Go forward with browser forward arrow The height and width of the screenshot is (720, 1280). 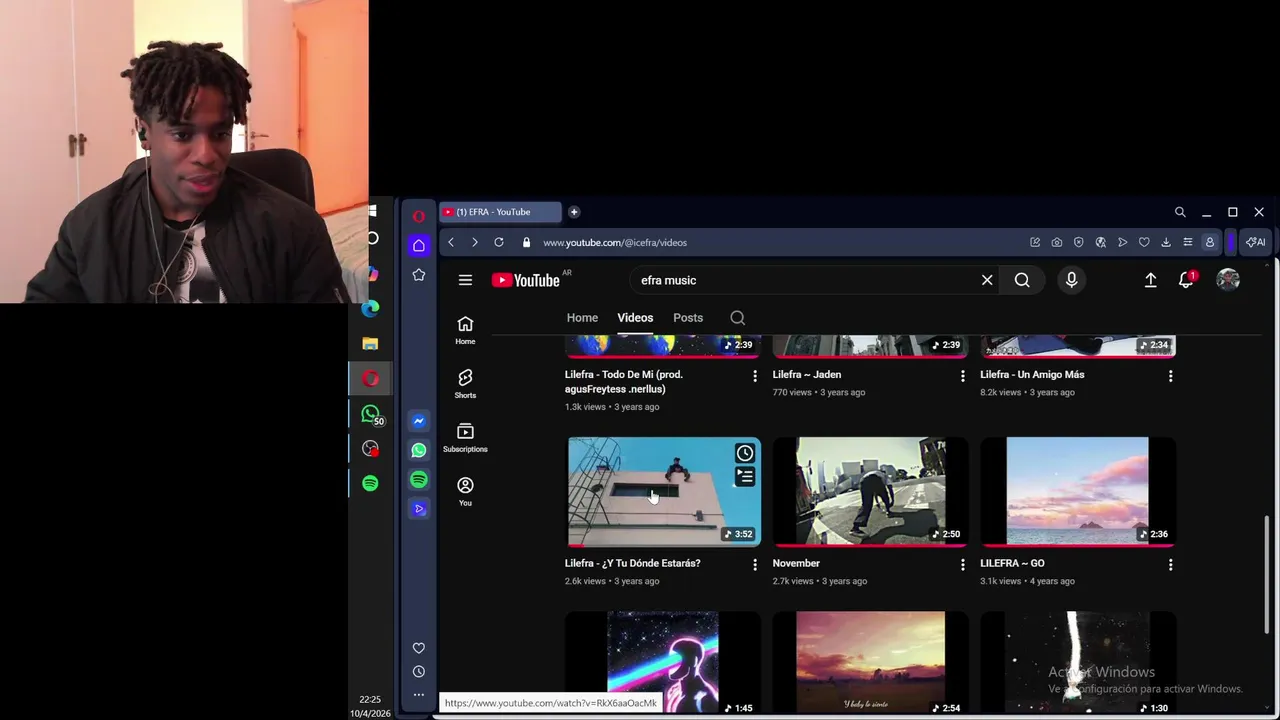(475, 242)
